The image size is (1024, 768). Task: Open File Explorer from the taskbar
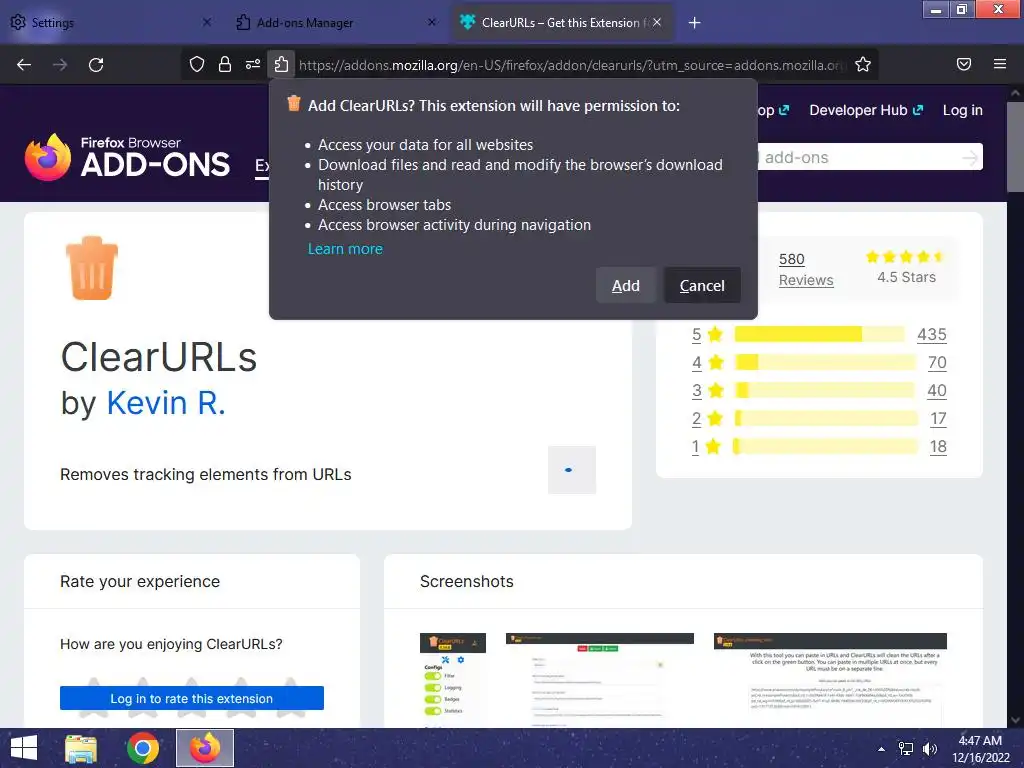[x=82, y=748]
